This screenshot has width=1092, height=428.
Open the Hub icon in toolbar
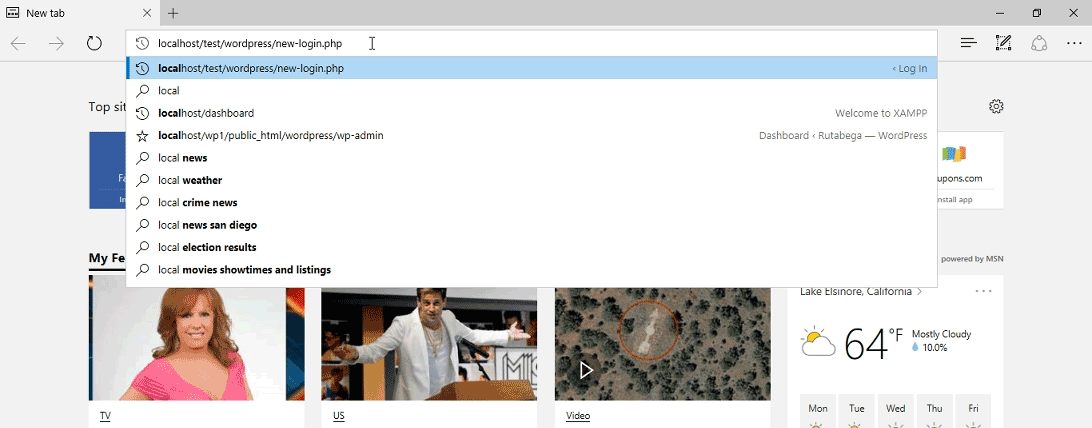coord(968,43)
